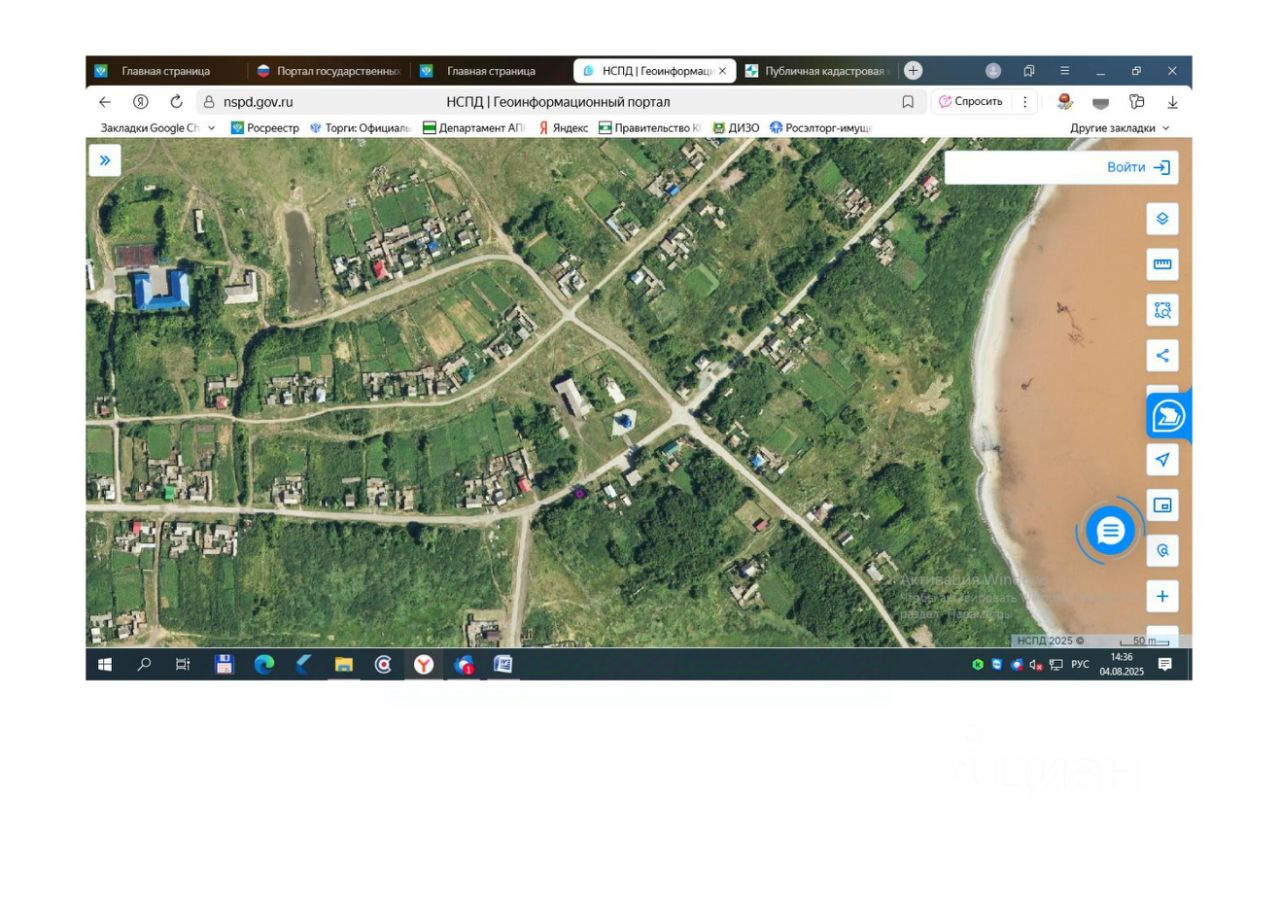The width and height of the screenshot is (1280, 904).
Task: Open the round chat assistant button
Action: (1110, 531)
